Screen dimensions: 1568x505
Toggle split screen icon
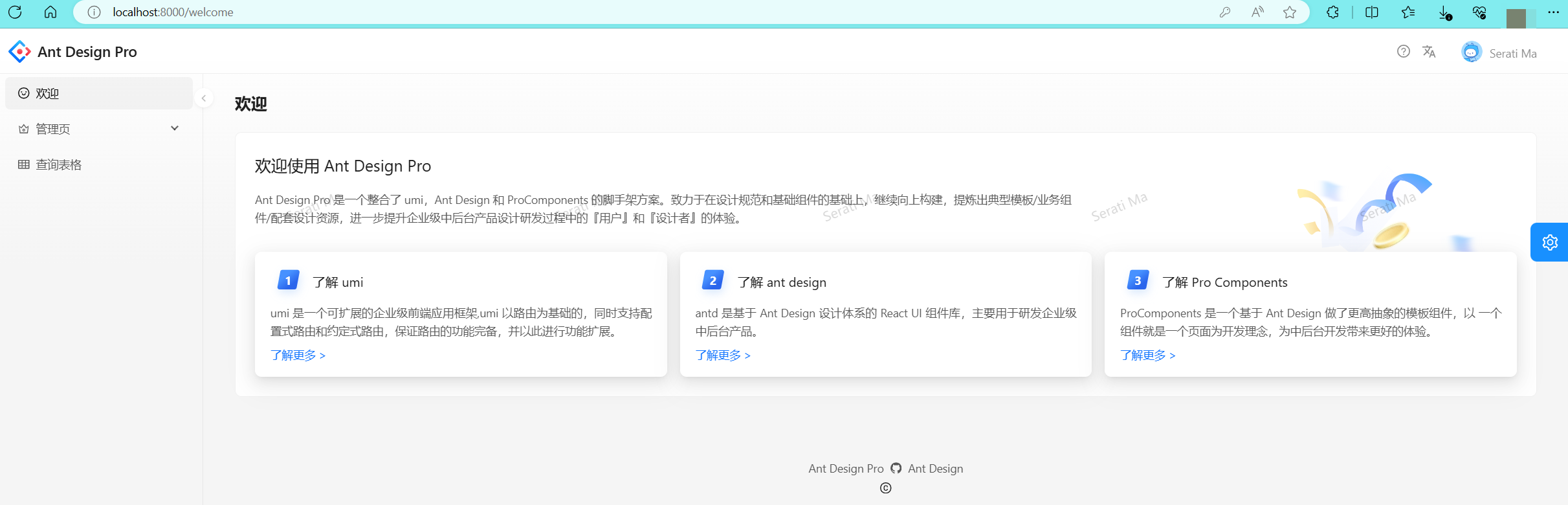click(x=1371, y=12)
